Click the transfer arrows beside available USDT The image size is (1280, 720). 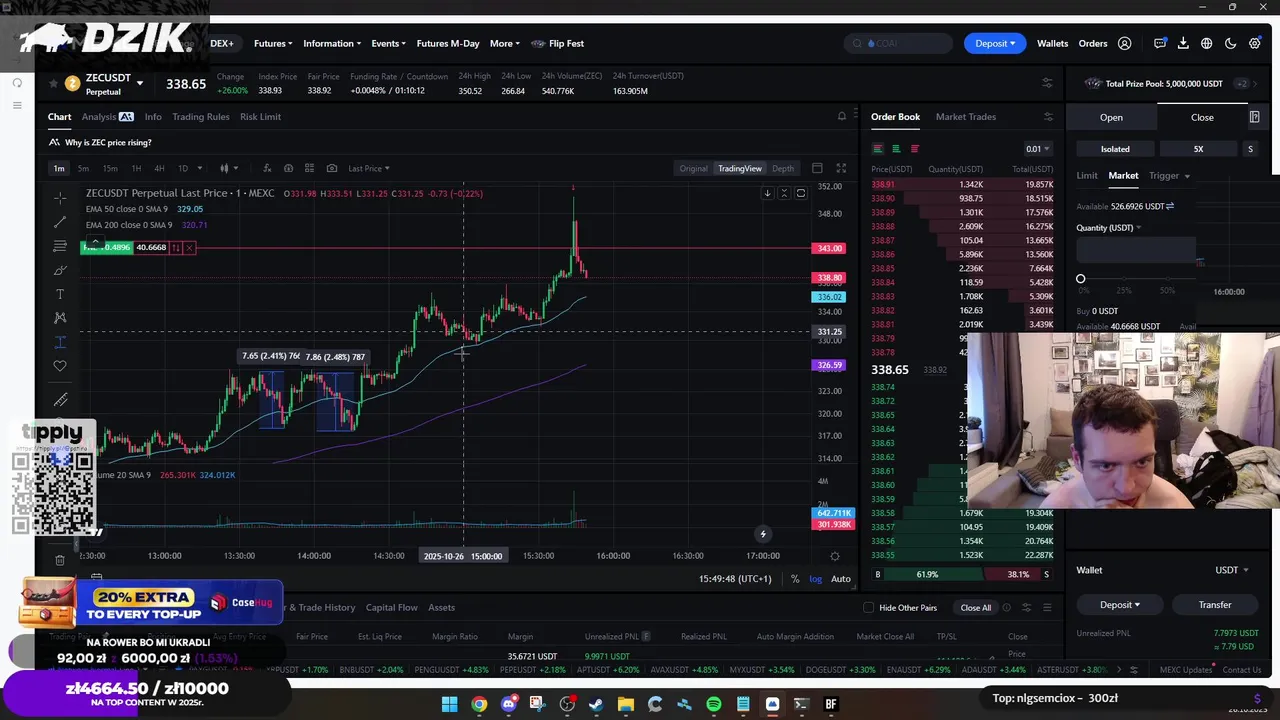coord(1170,206)
